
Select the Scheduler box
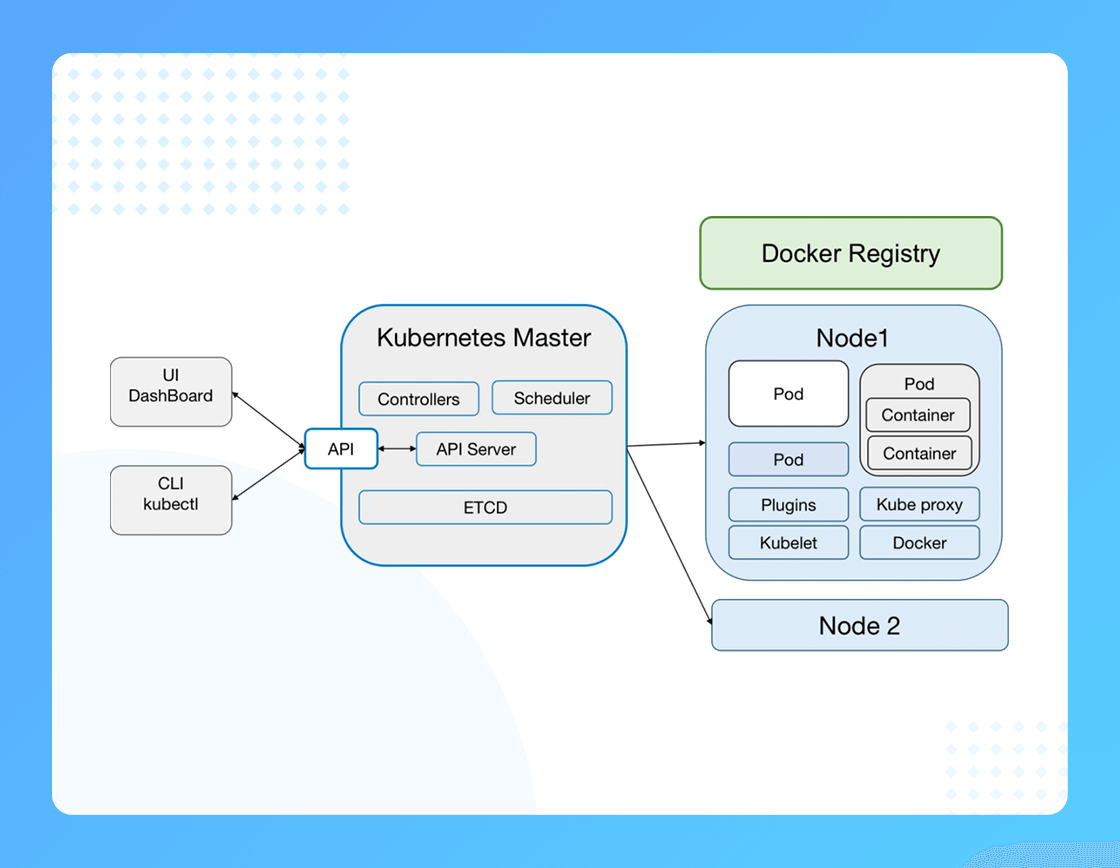point(551,398)
